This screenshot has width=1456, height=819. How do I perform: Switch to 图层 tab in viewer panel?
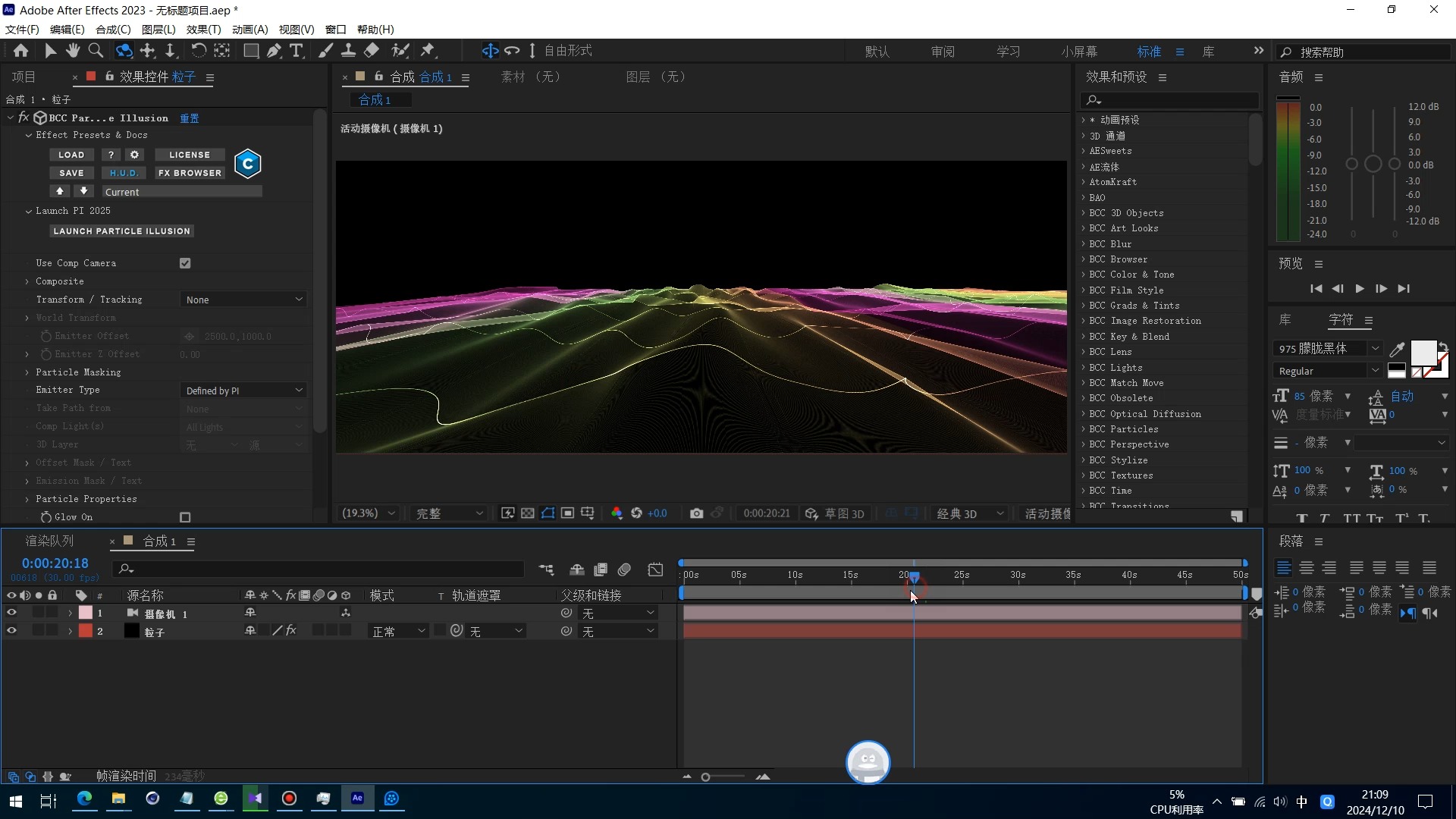[654, 76]
